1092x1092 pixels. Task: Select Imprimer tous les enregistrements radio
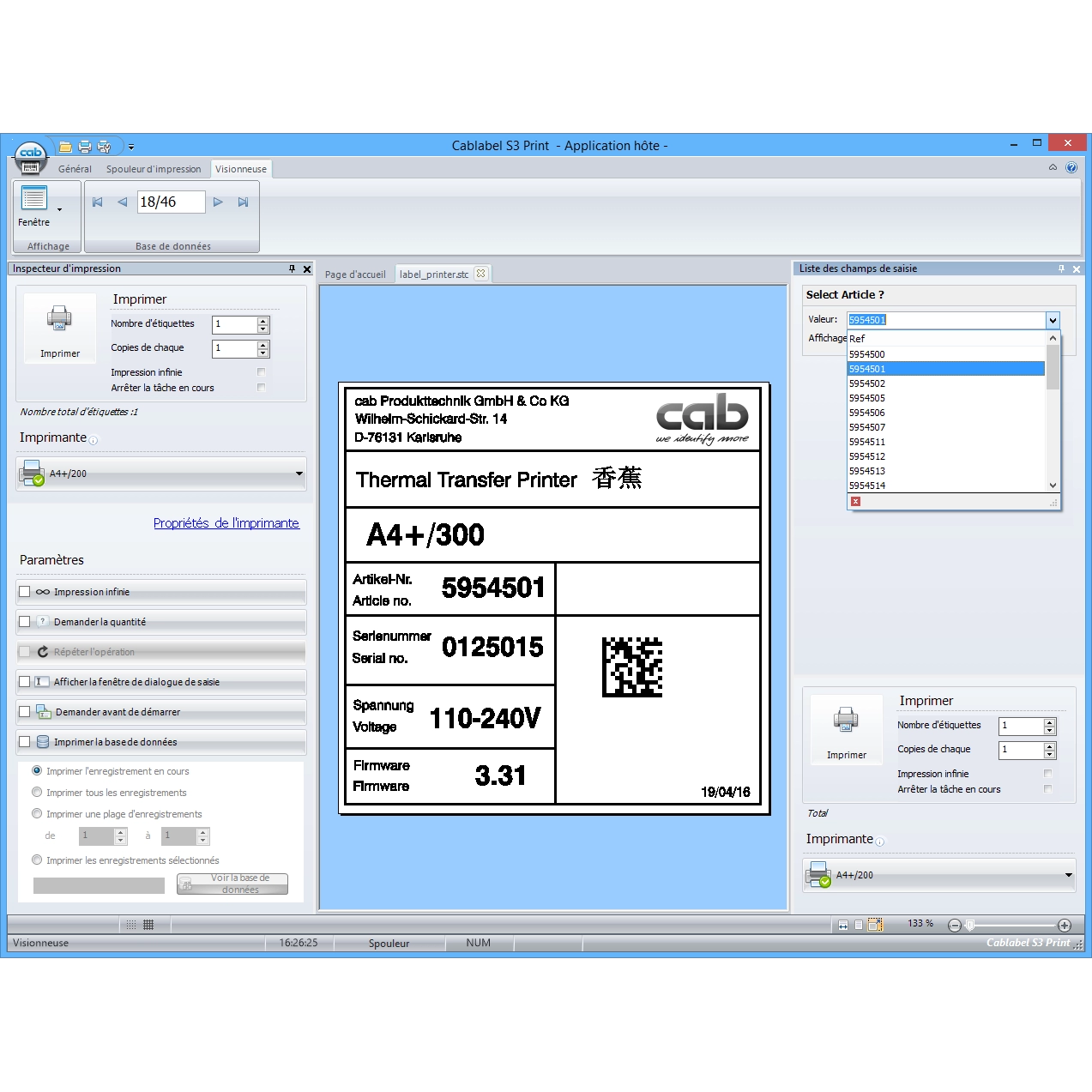tap(37, 793)
